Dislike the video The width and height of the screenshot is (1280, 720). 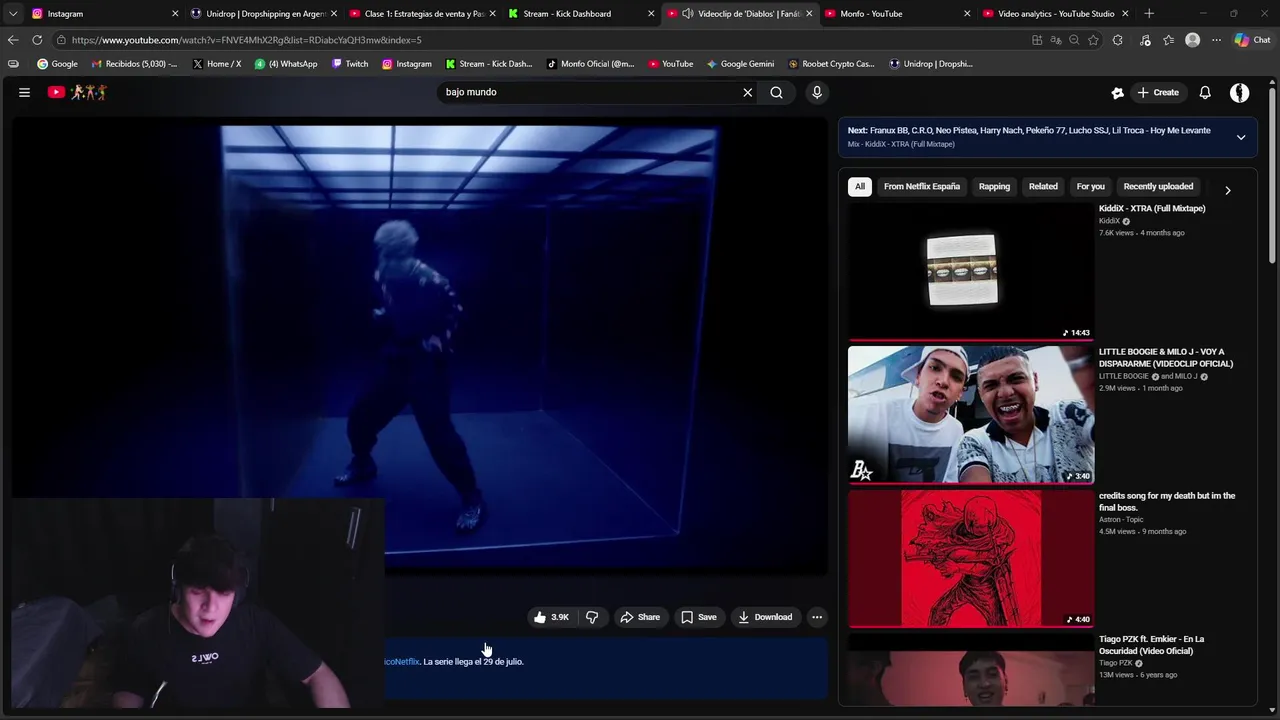pos(592,617)
